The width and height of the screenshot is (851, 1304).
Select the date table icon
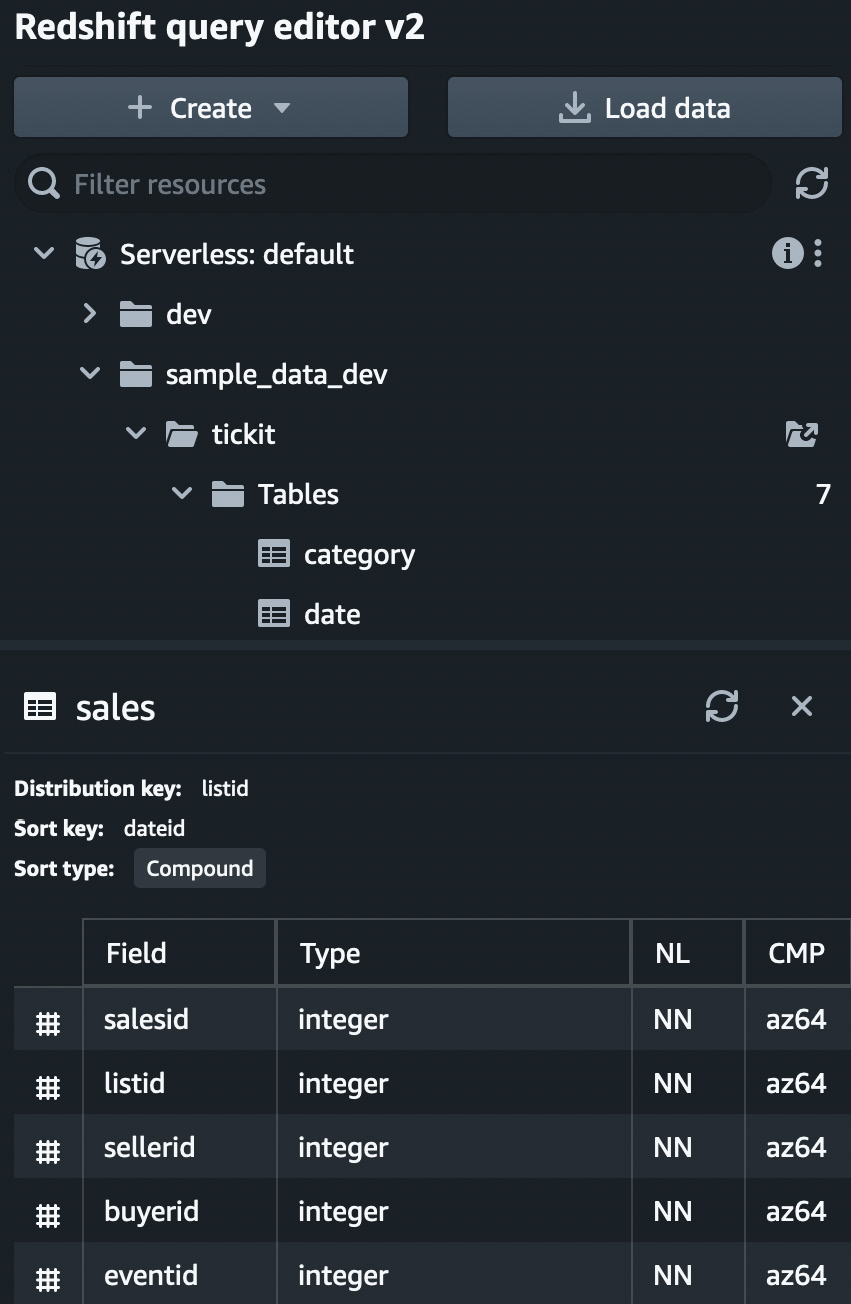pyautogui.click(x=274, y=614)
